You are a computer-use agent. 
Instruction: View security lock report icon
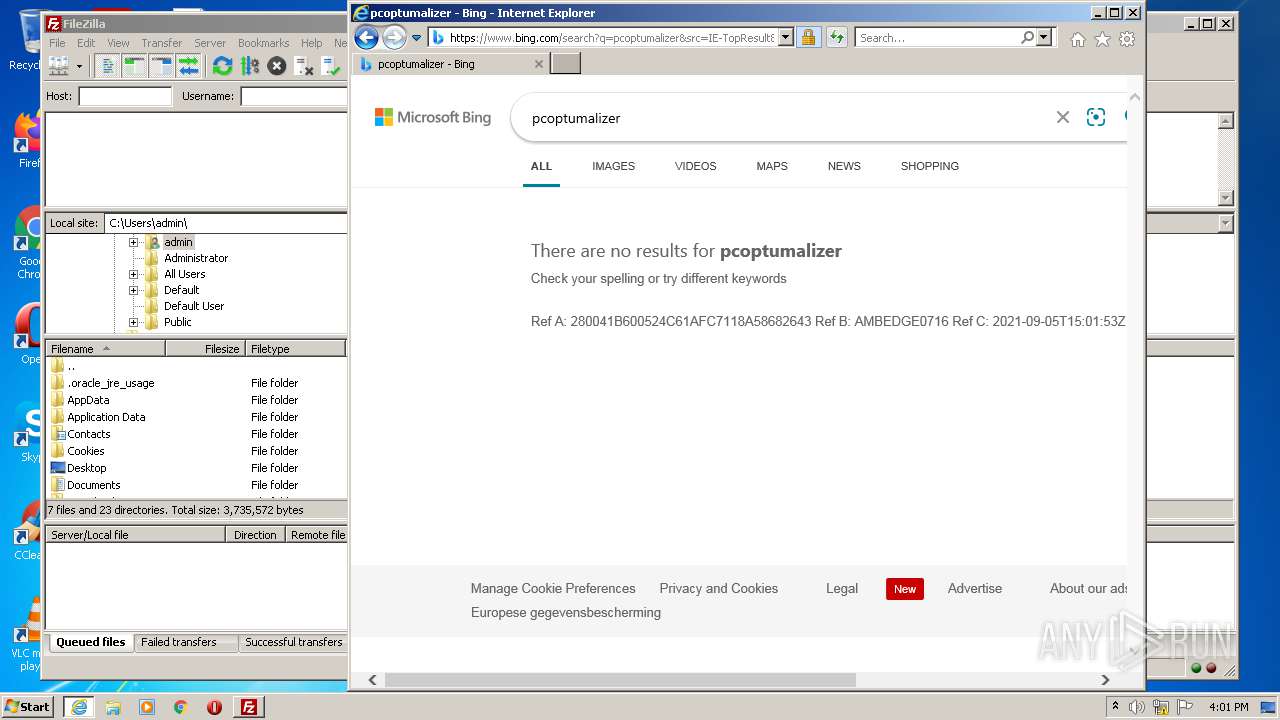click(808, 38)
